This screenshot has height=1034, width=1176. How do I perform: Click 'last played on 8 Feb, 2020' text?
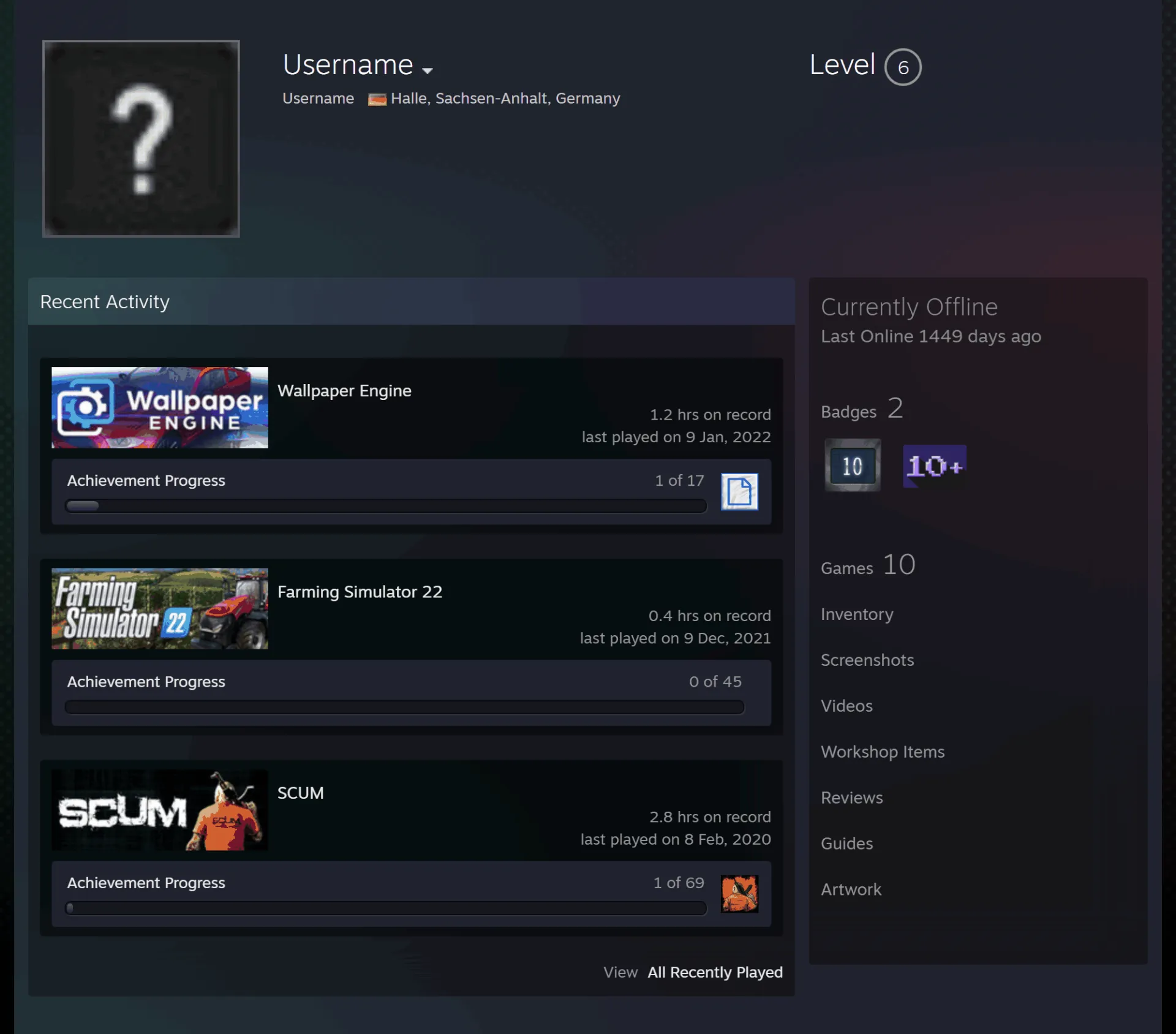point(676,839)
